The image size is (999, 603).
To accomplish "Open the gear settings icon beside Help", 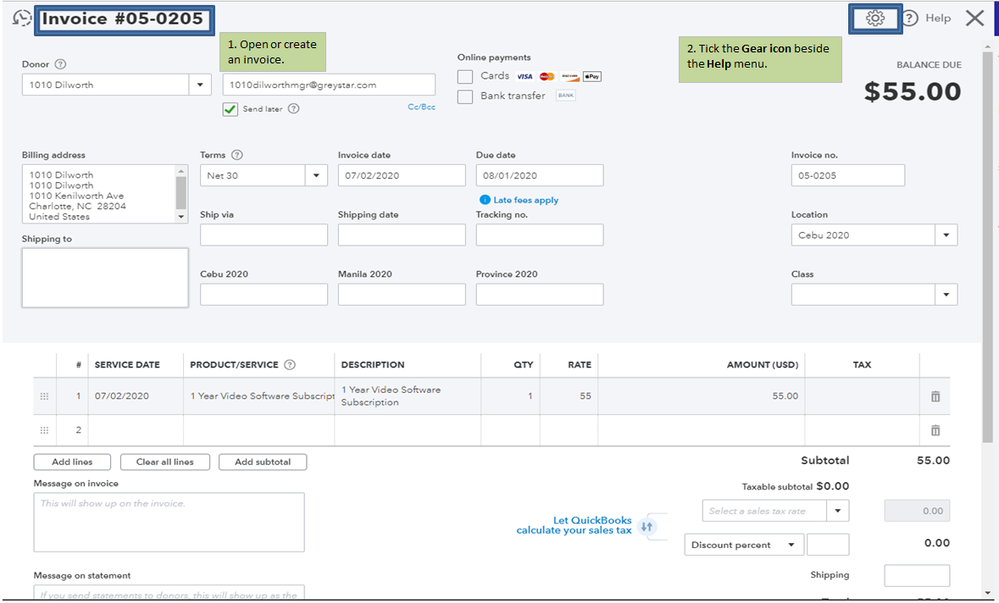I will [x=875, y=18].
